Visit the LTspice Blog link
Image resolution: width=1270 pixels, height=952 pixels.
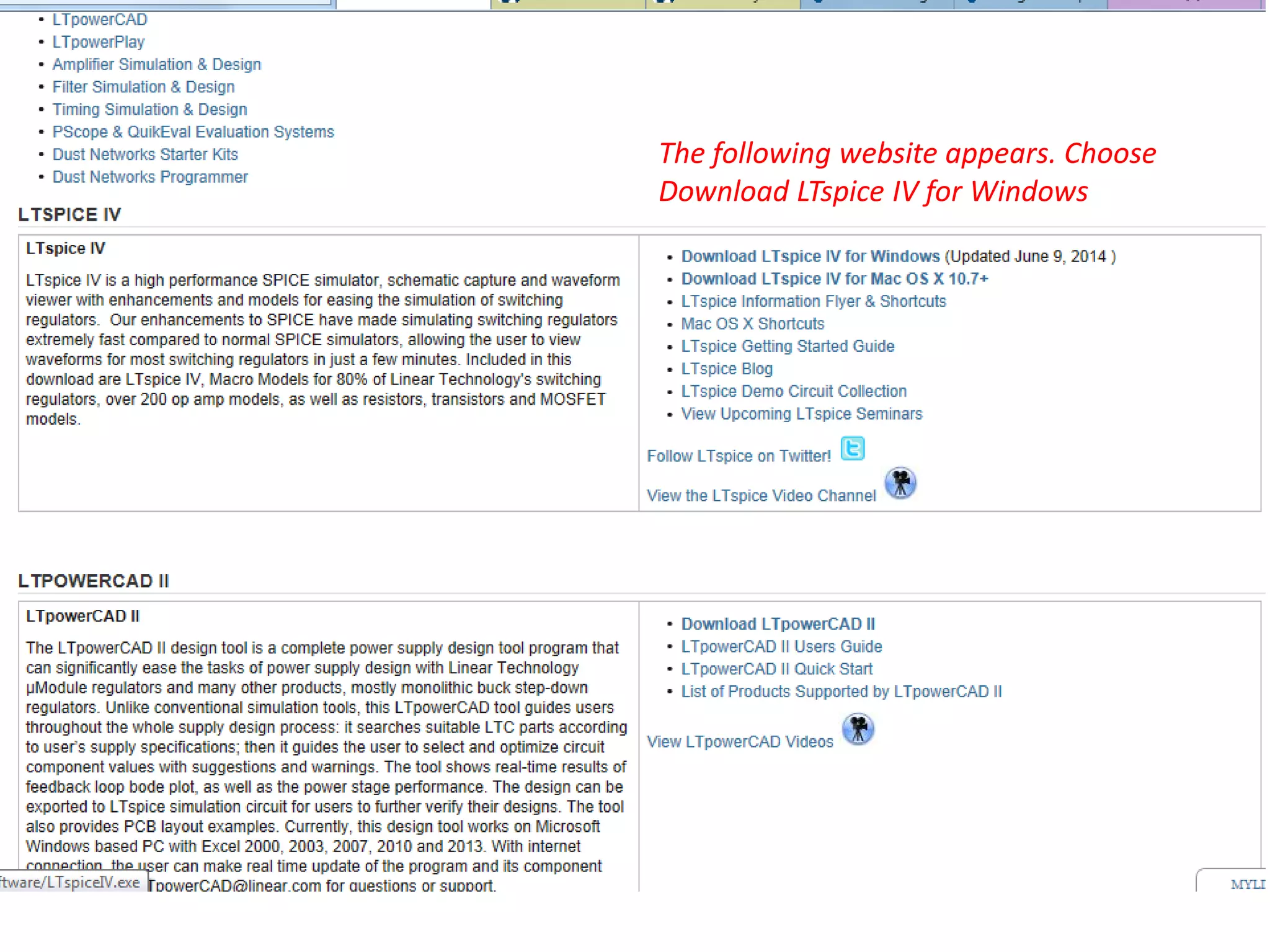(726, 369)
